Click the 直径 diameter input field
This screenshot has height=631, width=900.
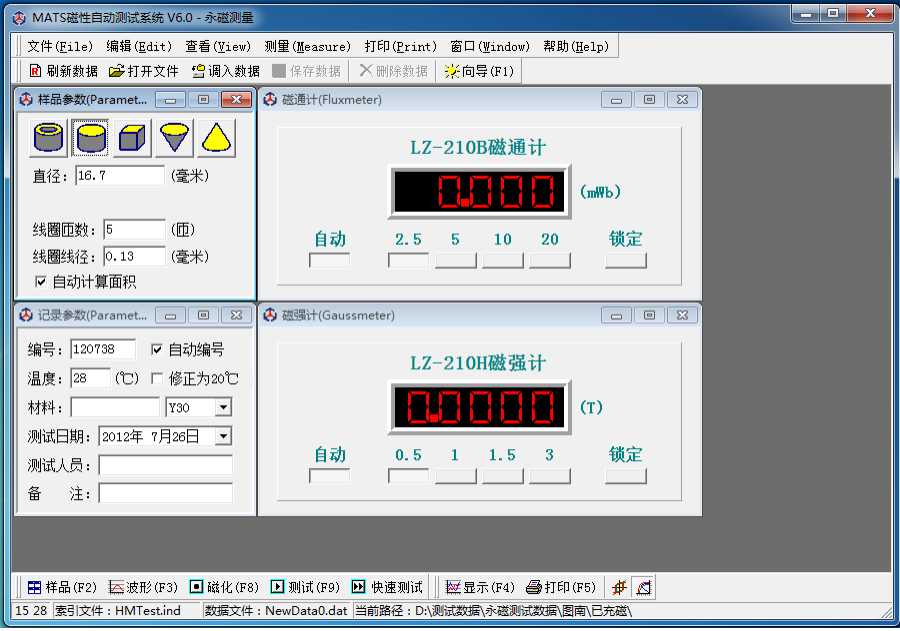[120, 176]
